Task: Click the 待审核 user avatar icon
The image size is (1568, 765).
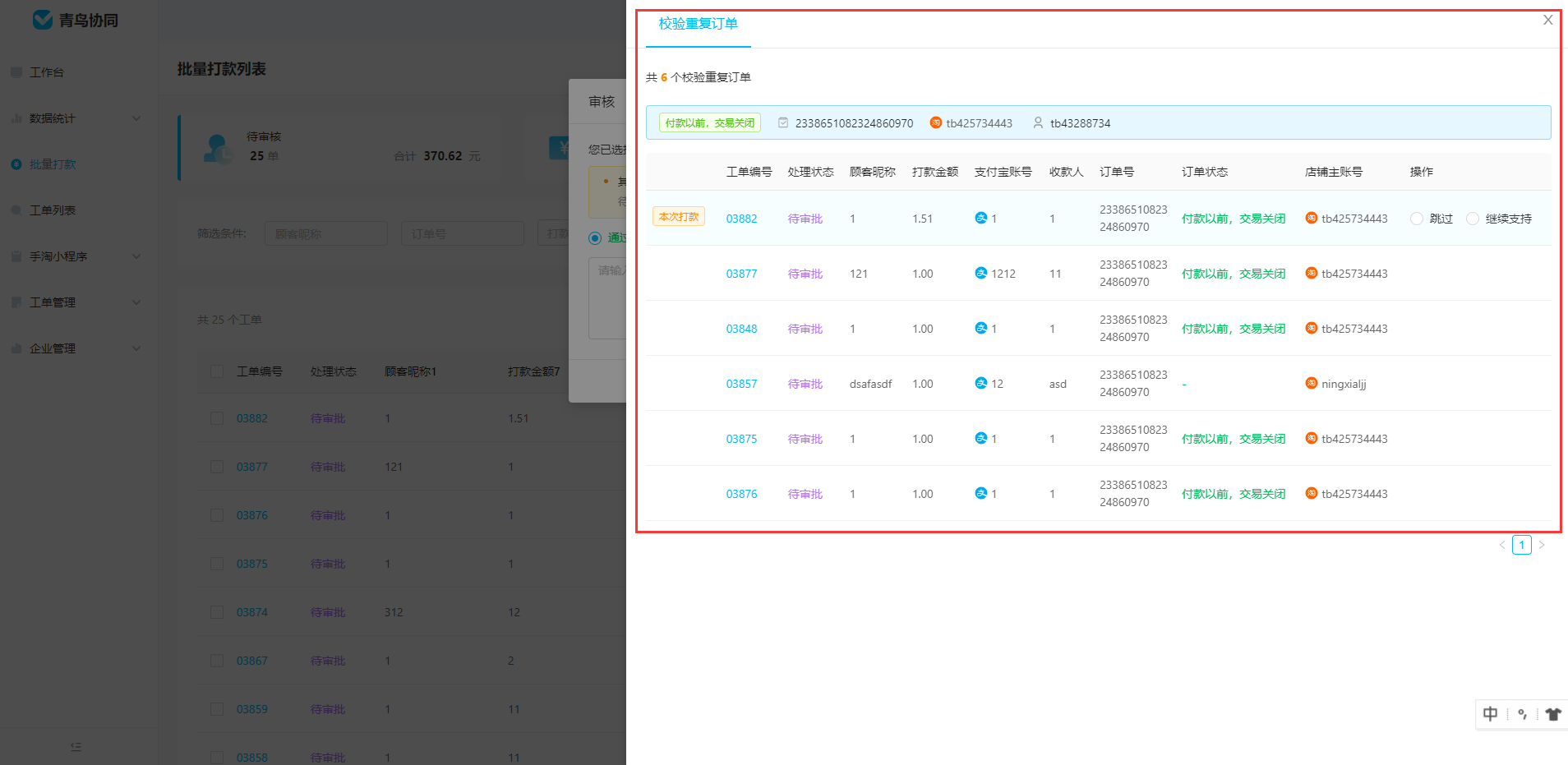Action: 219,149
